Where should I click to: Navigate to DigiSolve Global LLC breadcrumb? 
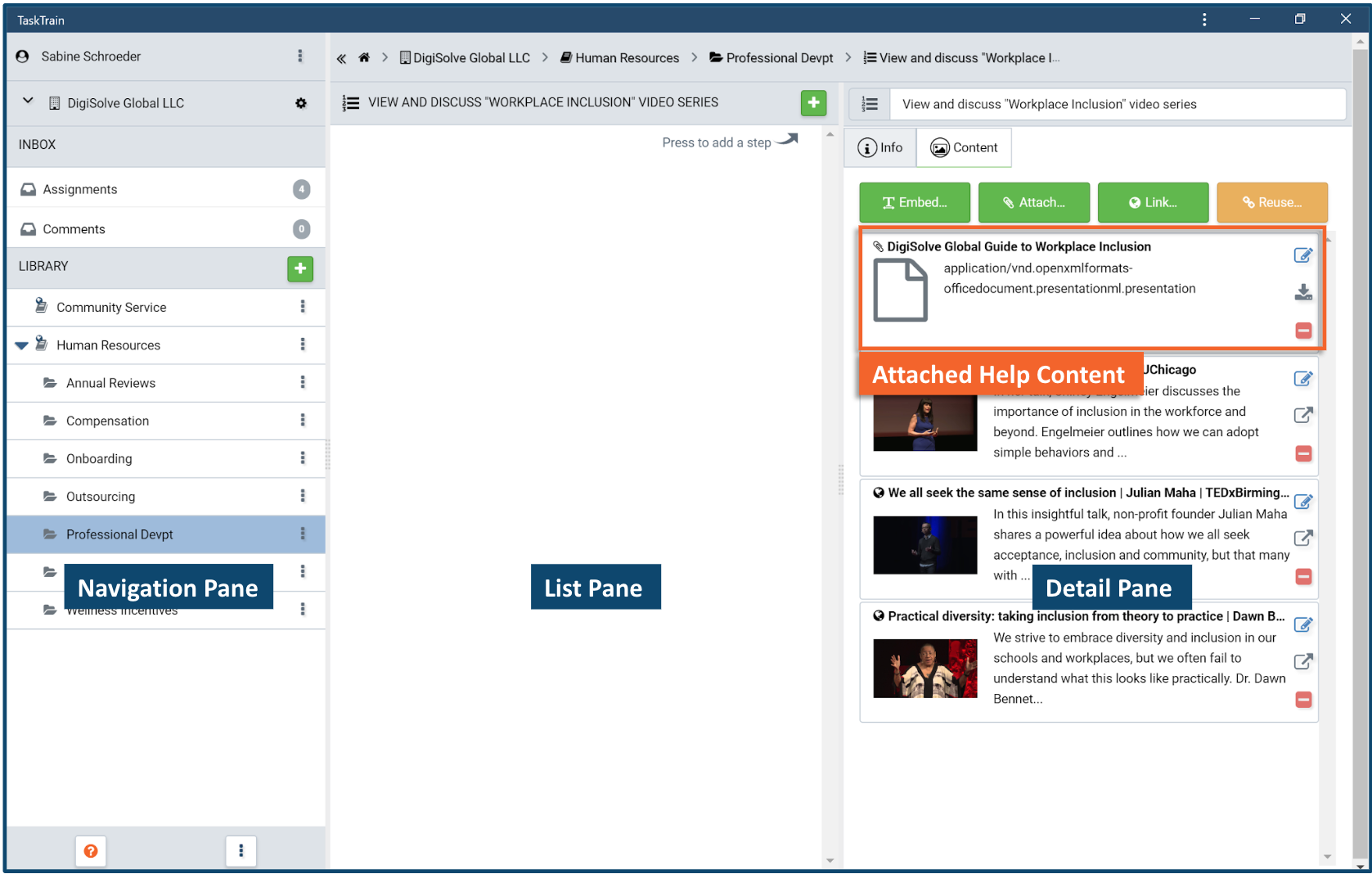point(465,58)
